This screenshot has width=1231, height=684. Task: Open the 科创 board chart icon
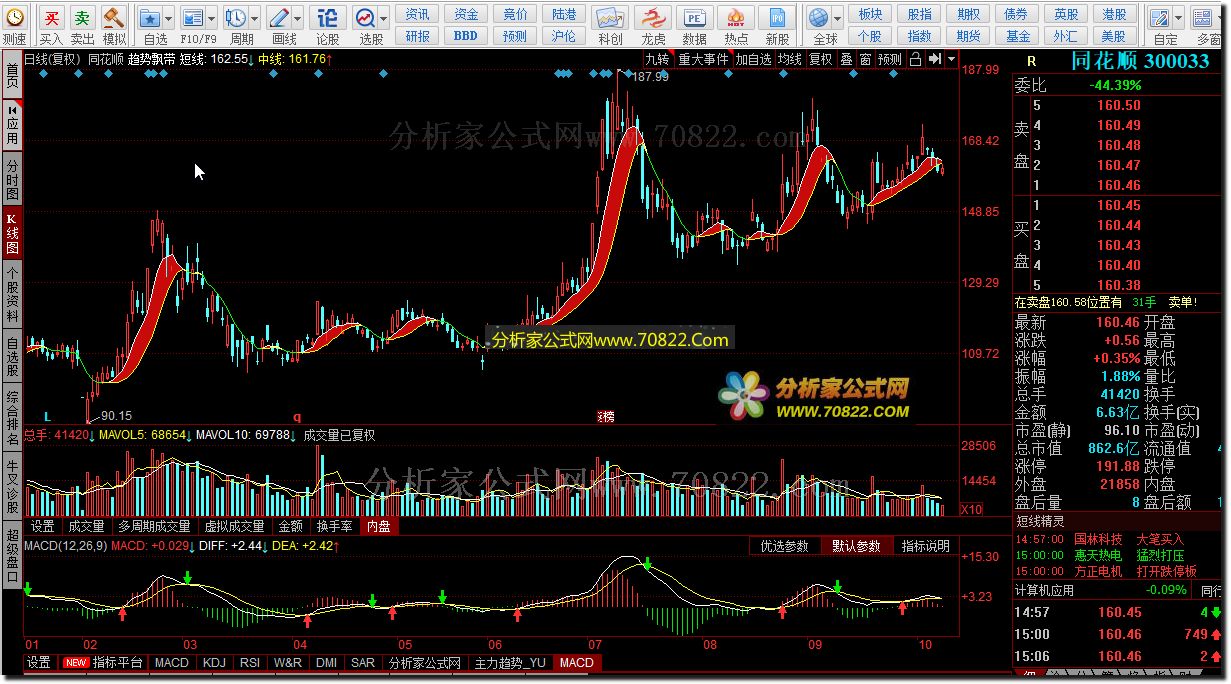point(610,17)
